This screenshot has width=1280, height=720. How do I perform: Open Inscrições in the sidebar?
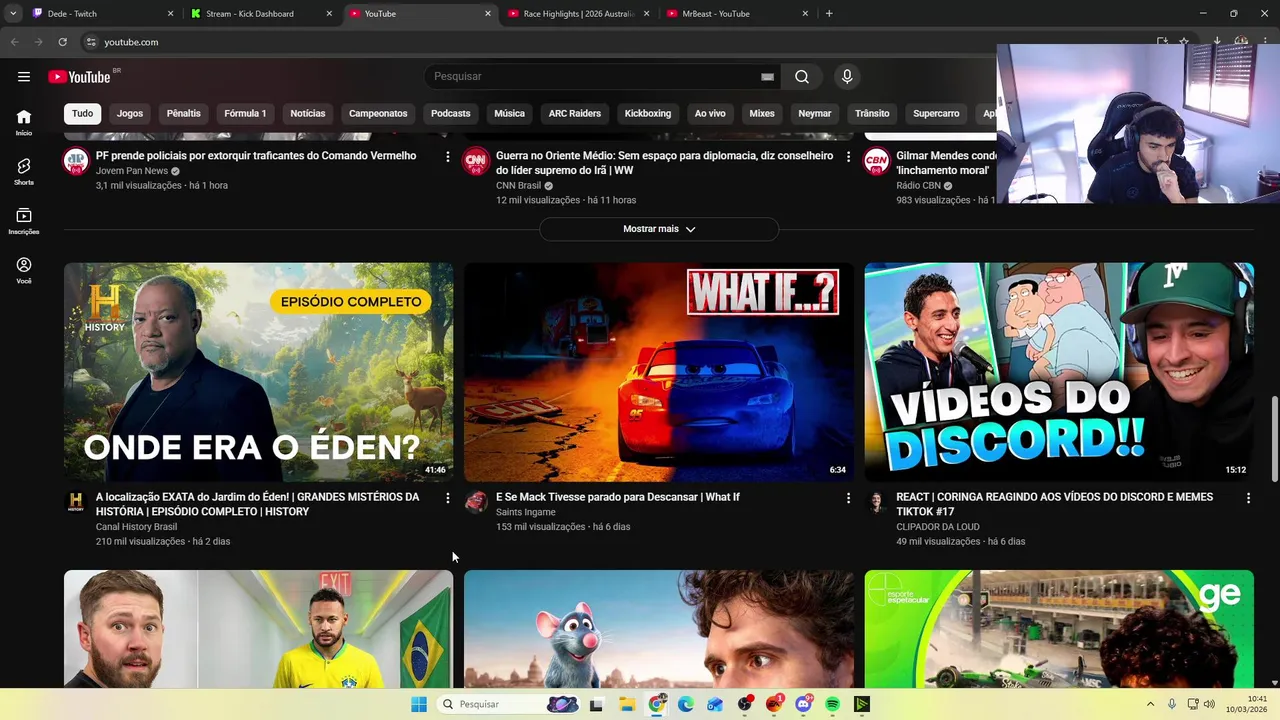[x=24, y=221]
